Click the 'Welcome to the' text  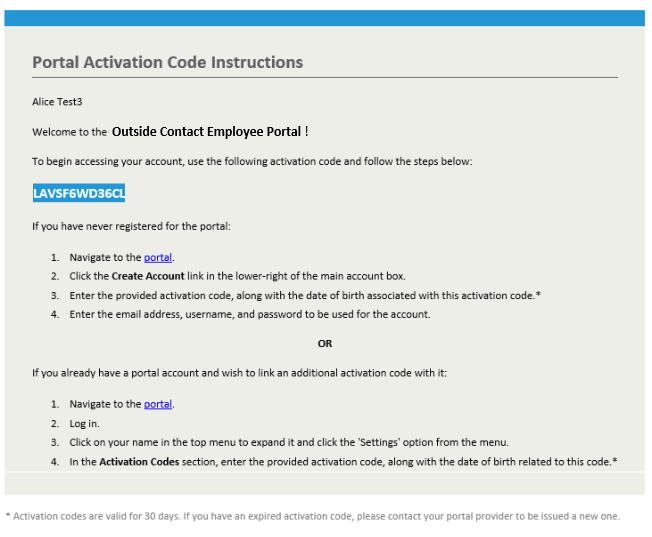pos(70,132)
